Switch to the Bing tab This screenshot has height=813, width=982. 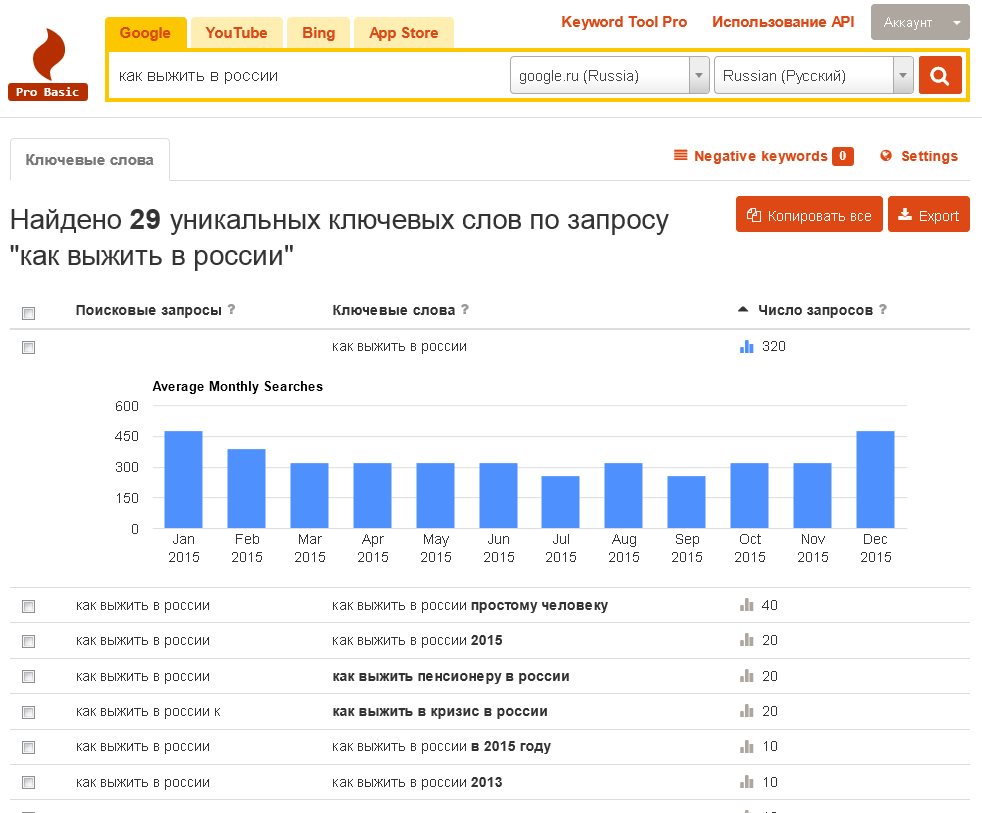pyautogui.click(x=318, y=33)
